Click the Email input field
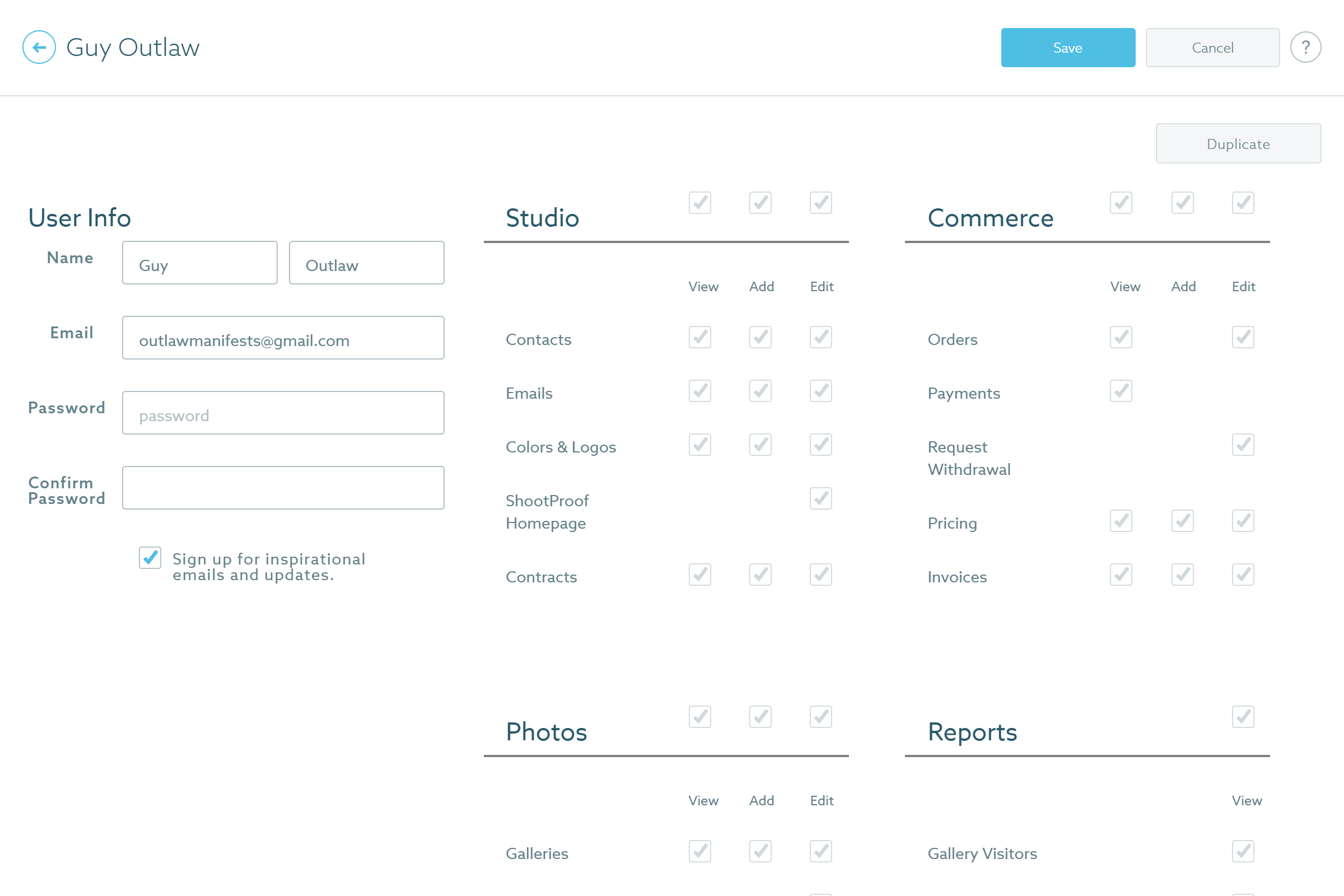This screenshot has width=1344, height=896. [x=283, y=338]
